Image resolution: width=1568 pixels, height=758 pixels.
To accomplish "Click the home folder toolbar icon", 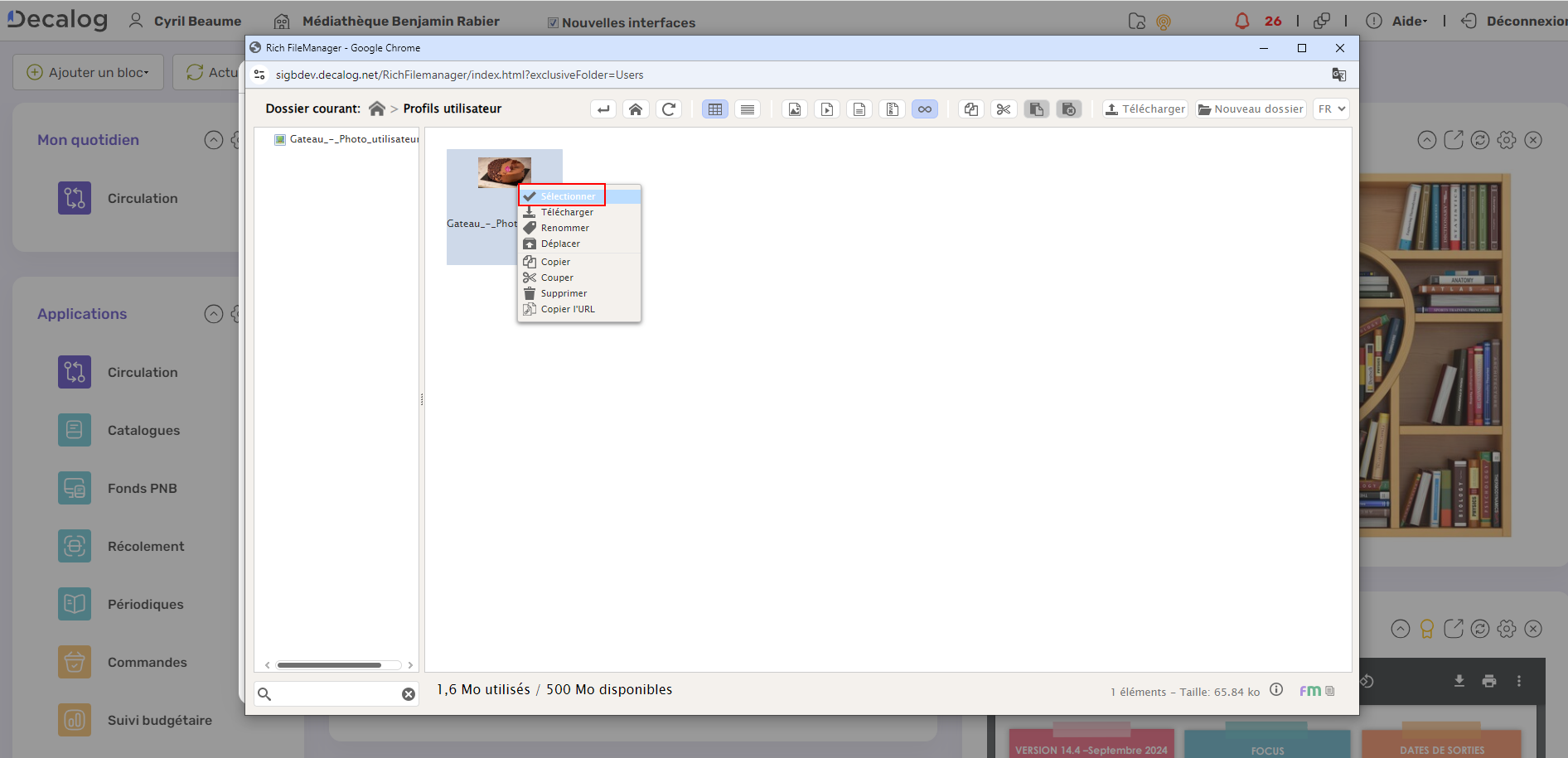I will click(636, 109).
